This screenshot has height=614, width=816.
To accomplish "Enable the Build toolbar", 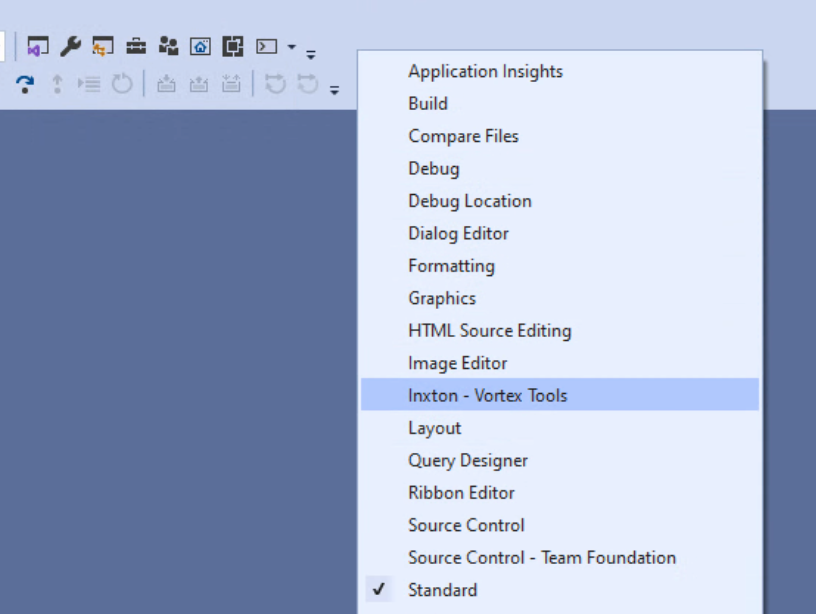I will pyautogui.click(x=560, y=104).
